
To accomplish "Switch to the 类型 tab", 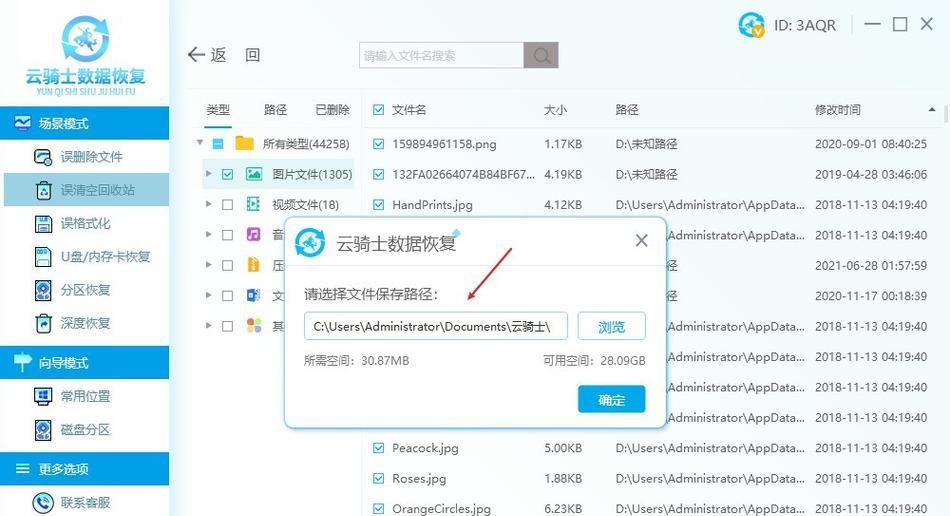I will 218,110.
